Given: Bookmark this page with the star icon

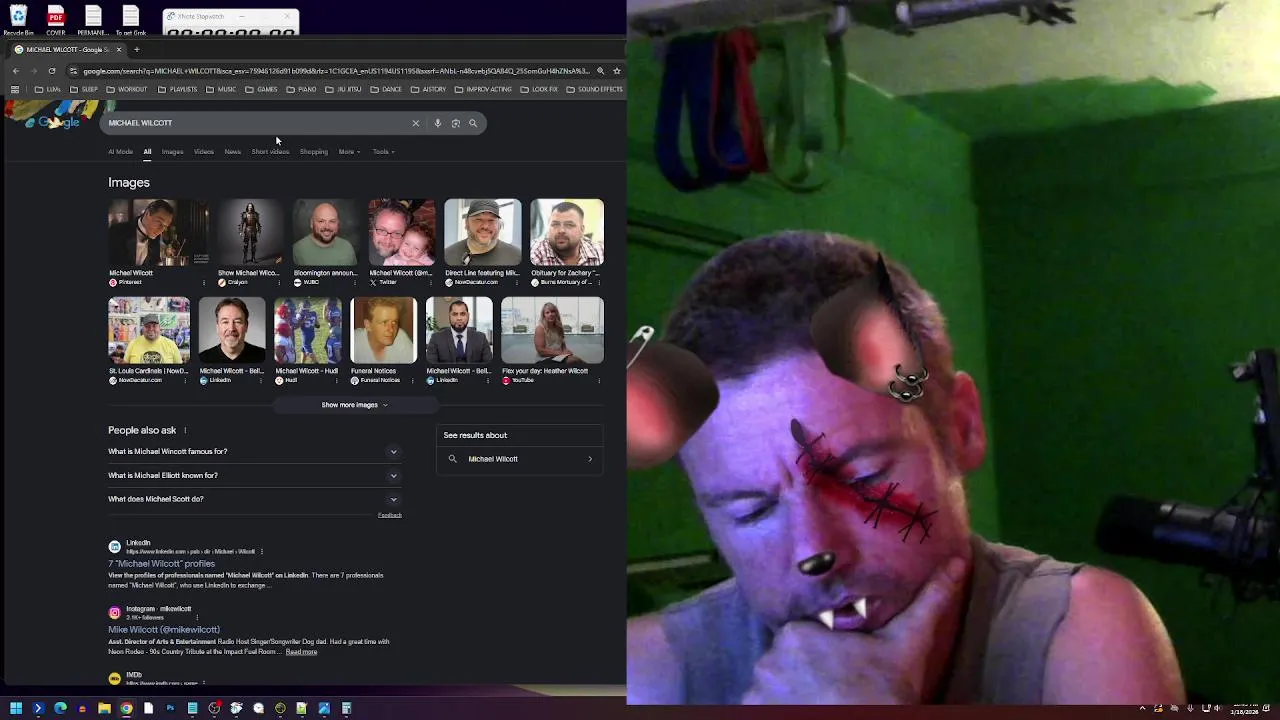Looking at the screenshot, I should [x=617, y=71].
